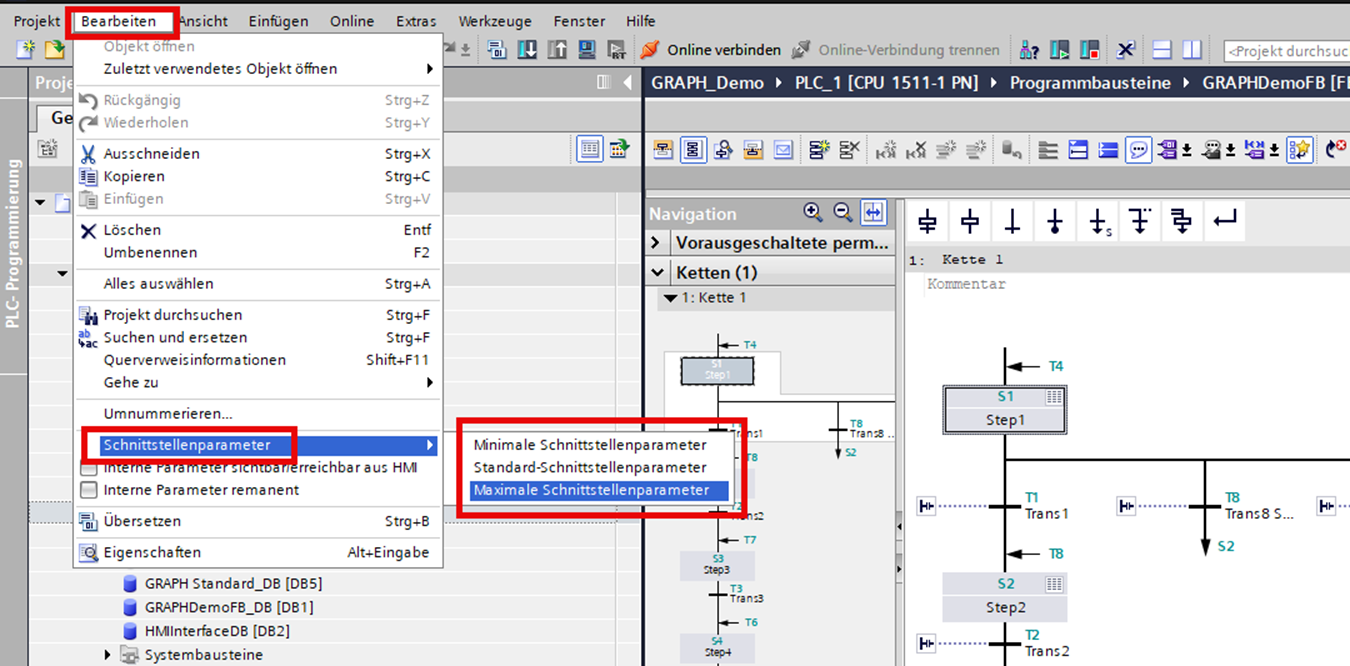Image resolution: width=1350 pixels, height=666 pixels.
Task: Click the jump-to-step arrow icon in GRAPH toolbar
Action: pos(1097,222)
